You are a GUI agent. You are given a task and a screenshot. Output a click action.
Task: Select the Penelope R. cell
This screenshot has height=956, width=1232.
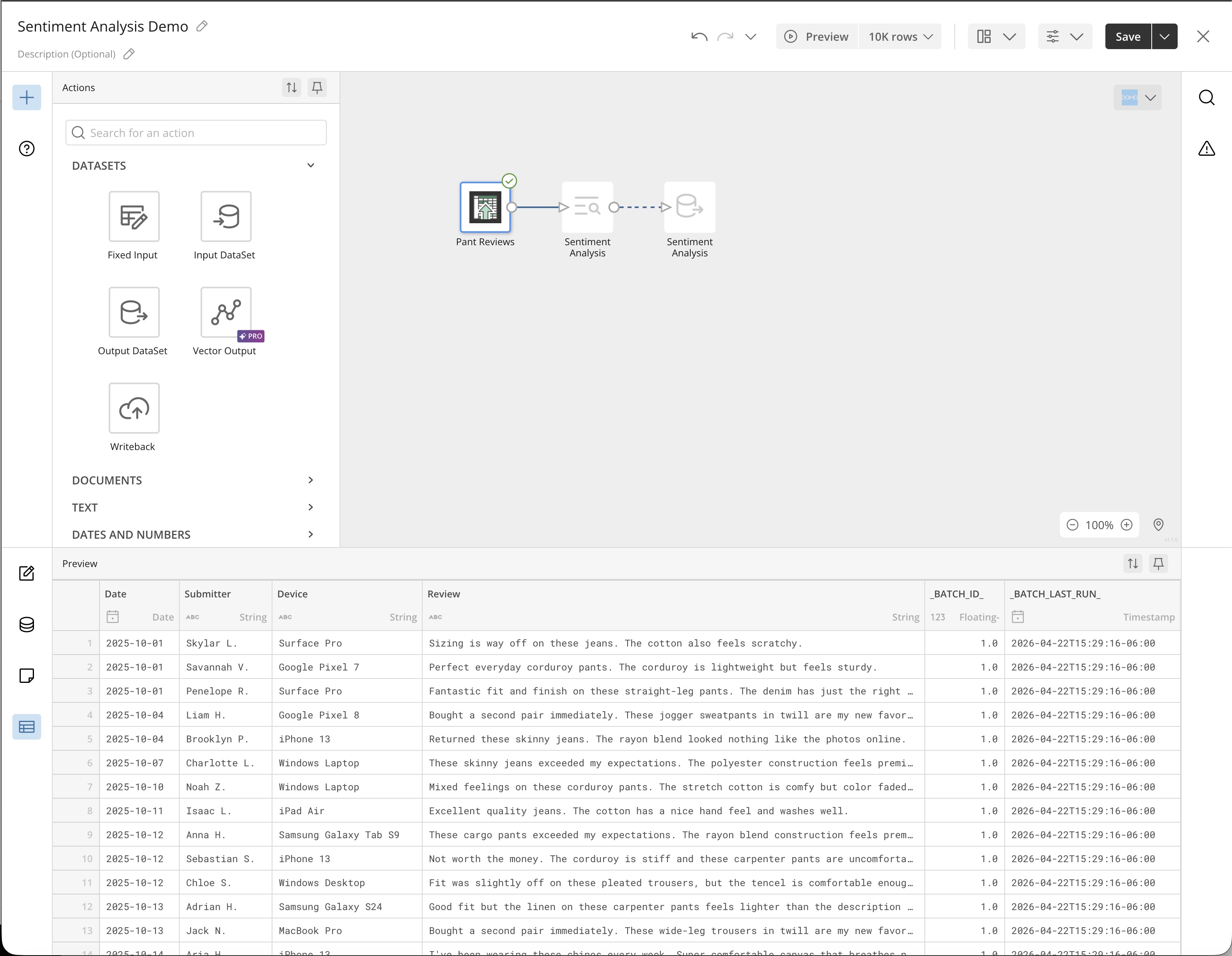coord(226,691)
